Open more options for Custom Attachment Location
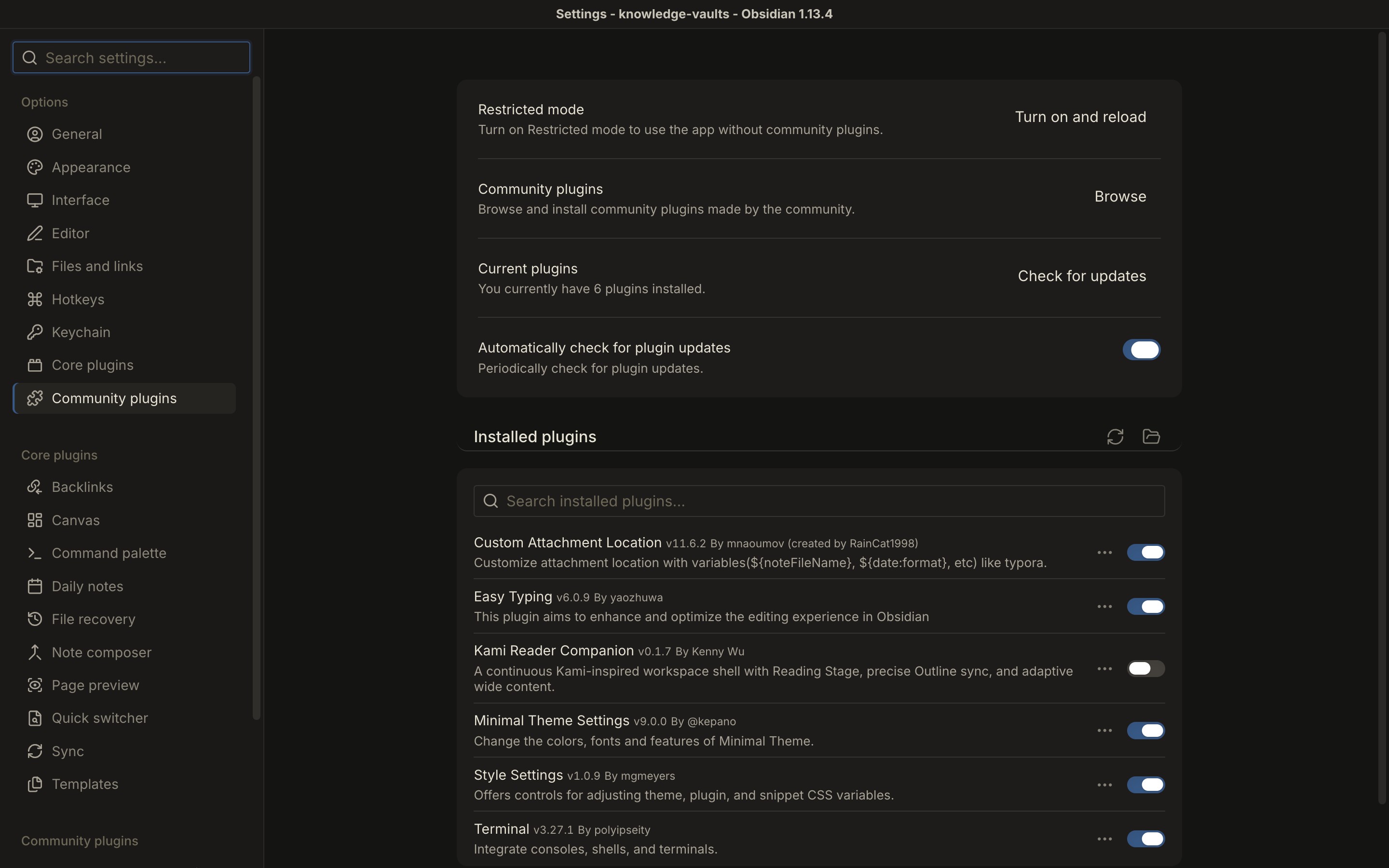The image size is (1389, 868). tap(1104, 553)
